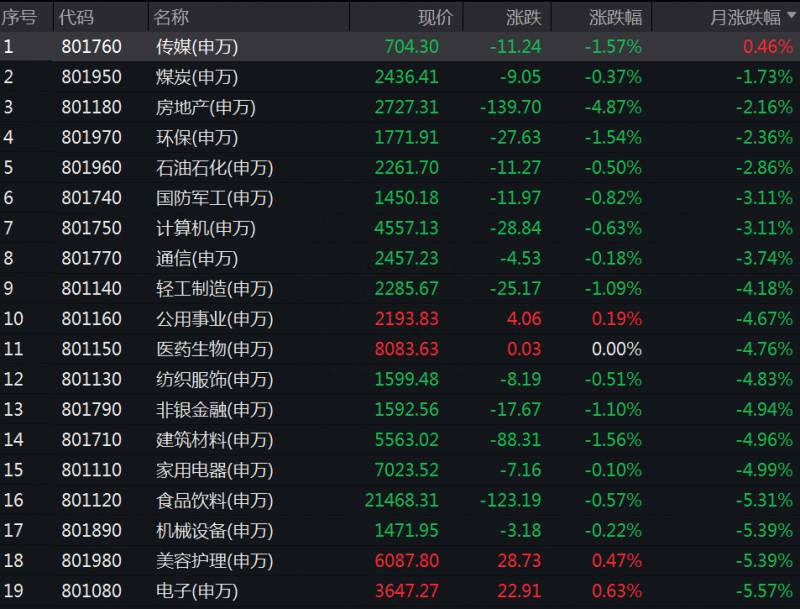Sort by the 涨跌幅 column header
This screenshot has height=609, width=800.
(x=615, y=17)
